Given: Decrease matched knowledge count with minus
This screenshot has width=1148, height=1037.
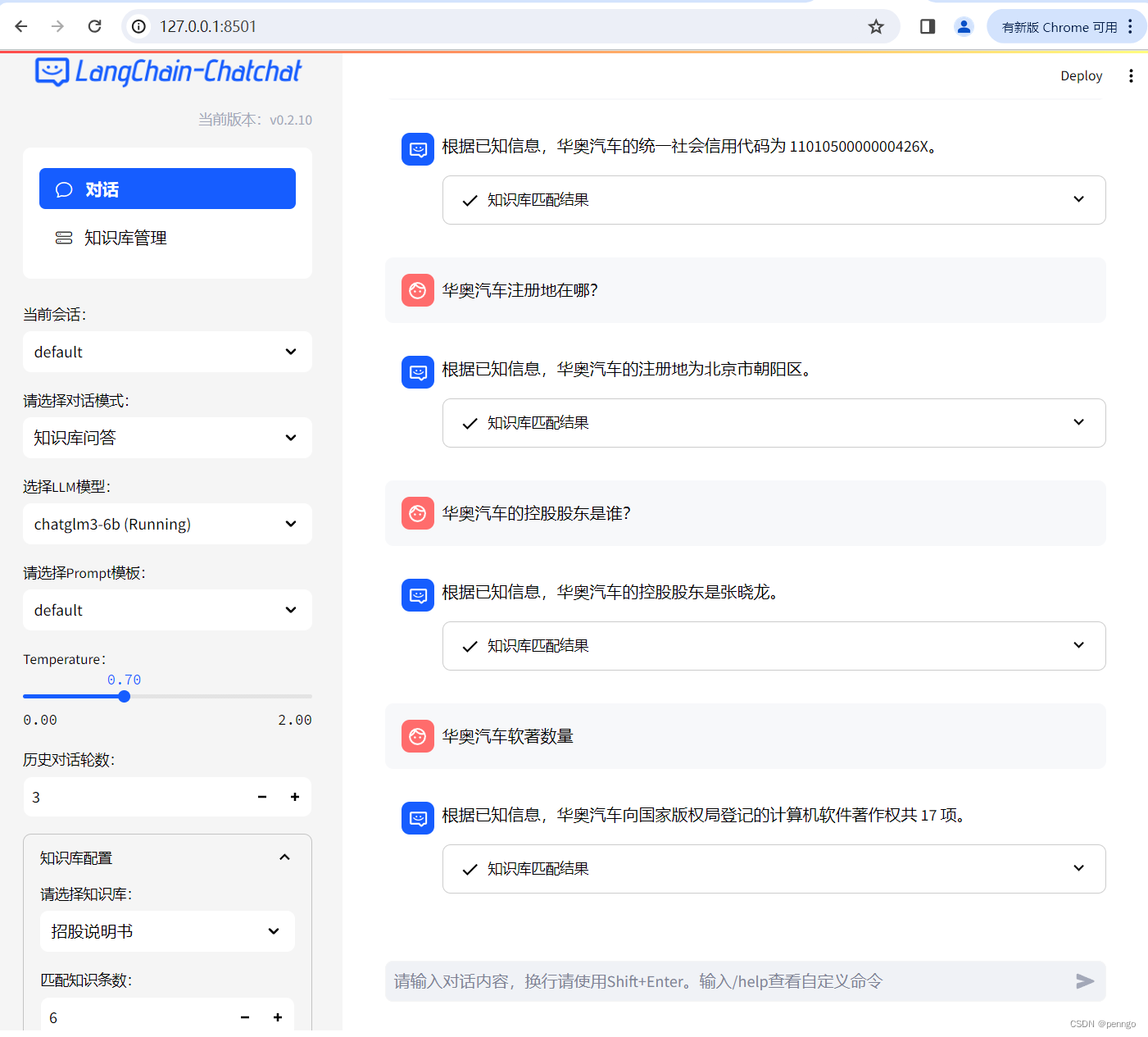Looking at the screenshot, I should (x=245, y=1017).
